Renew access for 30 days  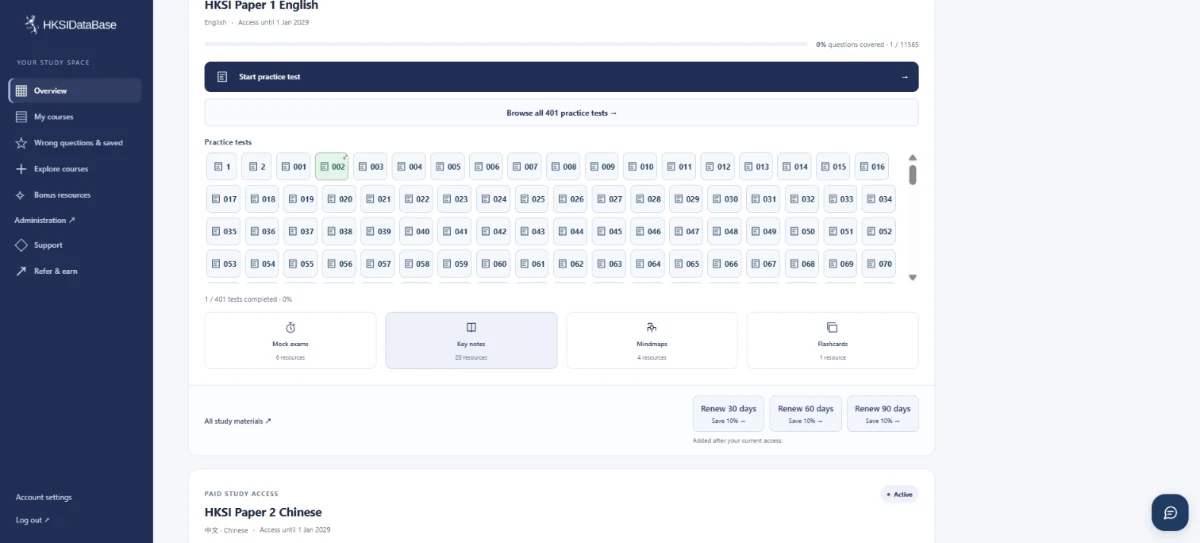pos(729,413)
